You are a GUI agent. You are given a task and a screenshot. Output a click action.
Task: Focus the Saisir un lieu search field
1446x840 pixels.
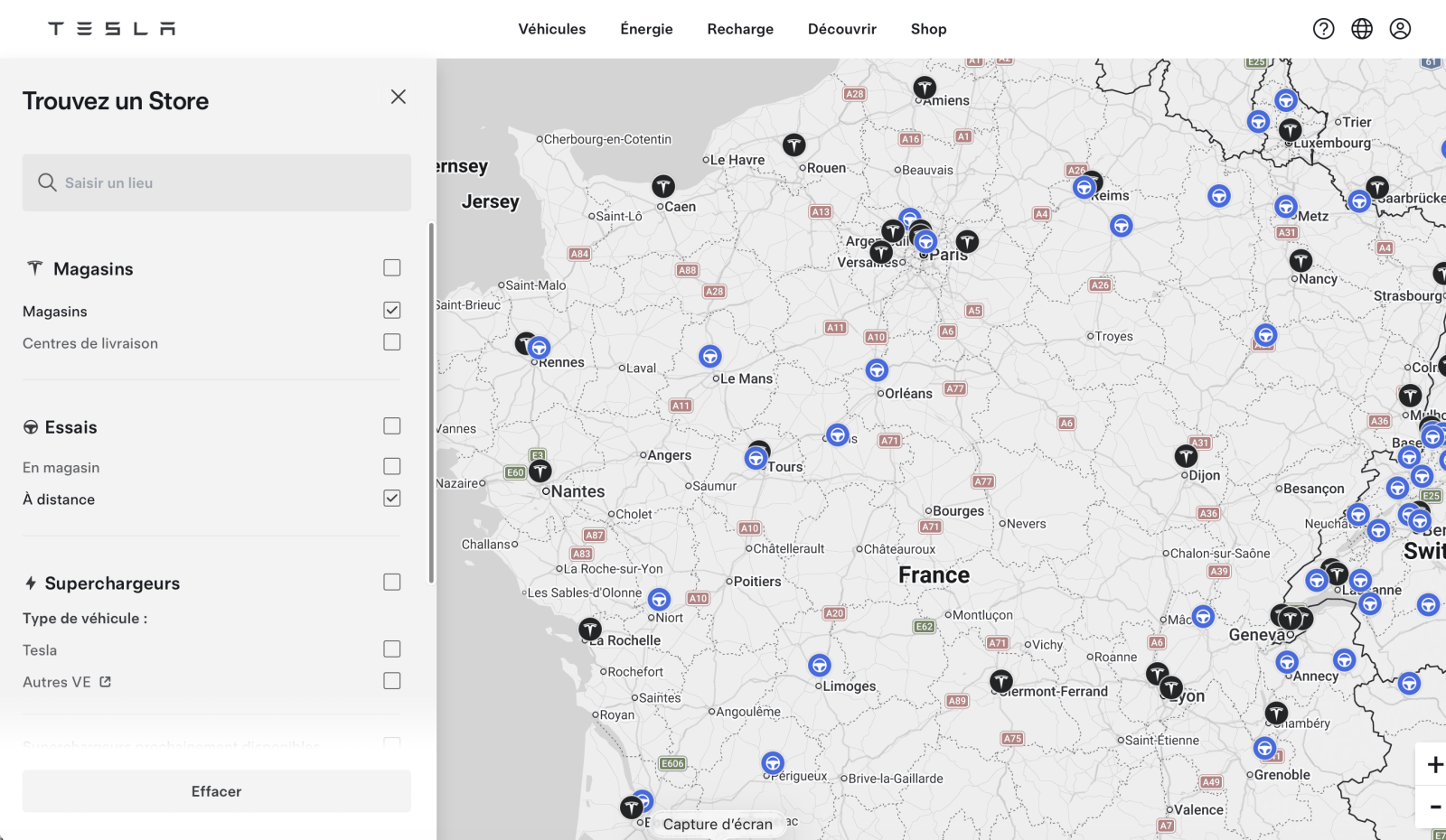point(217,182)
